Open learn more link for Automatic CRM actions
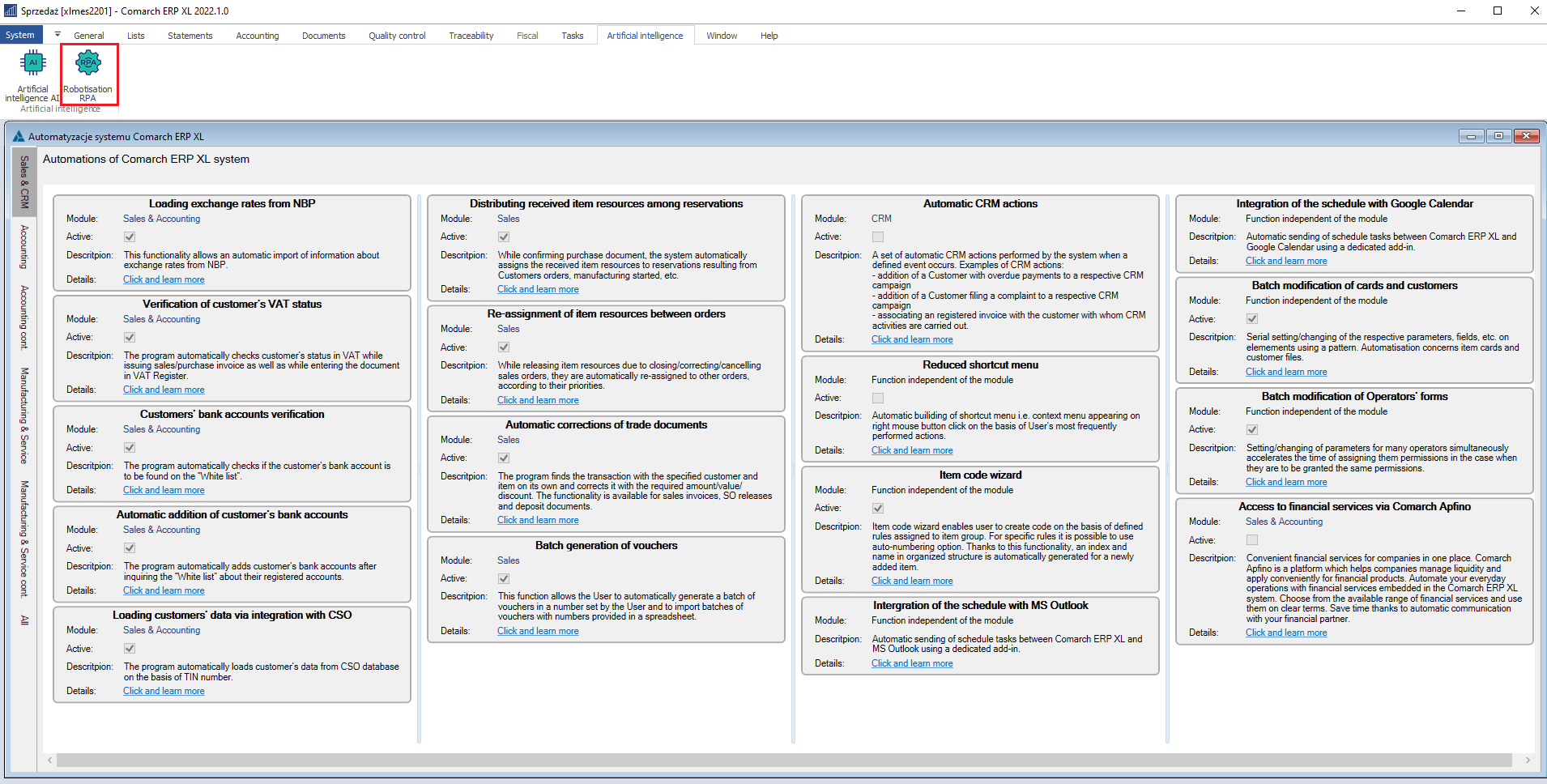 [x=912, y=339]
